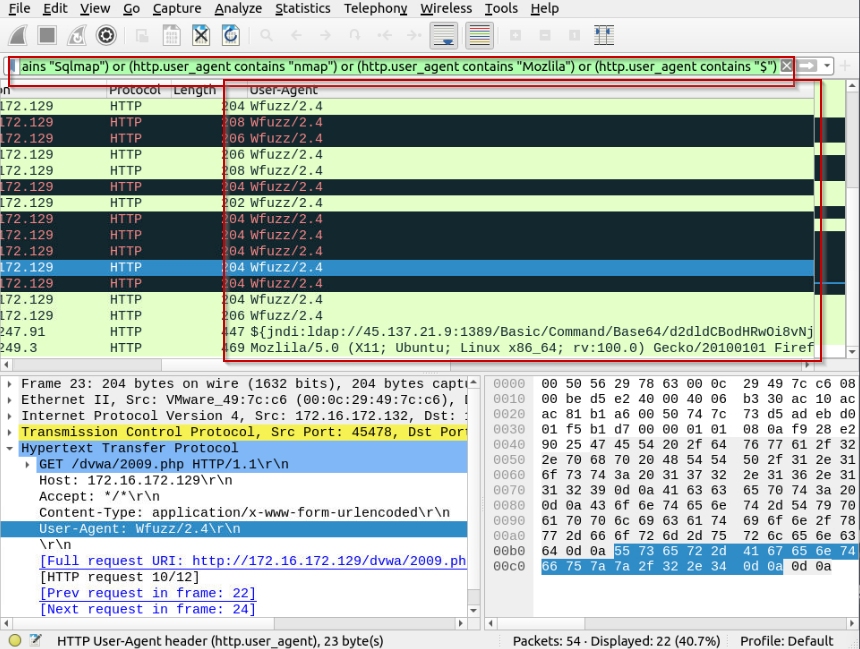Screen dimensions: 860x649
Task: Select the Mozlila/5.0 packet row
Action: click(x=400, y=347)
